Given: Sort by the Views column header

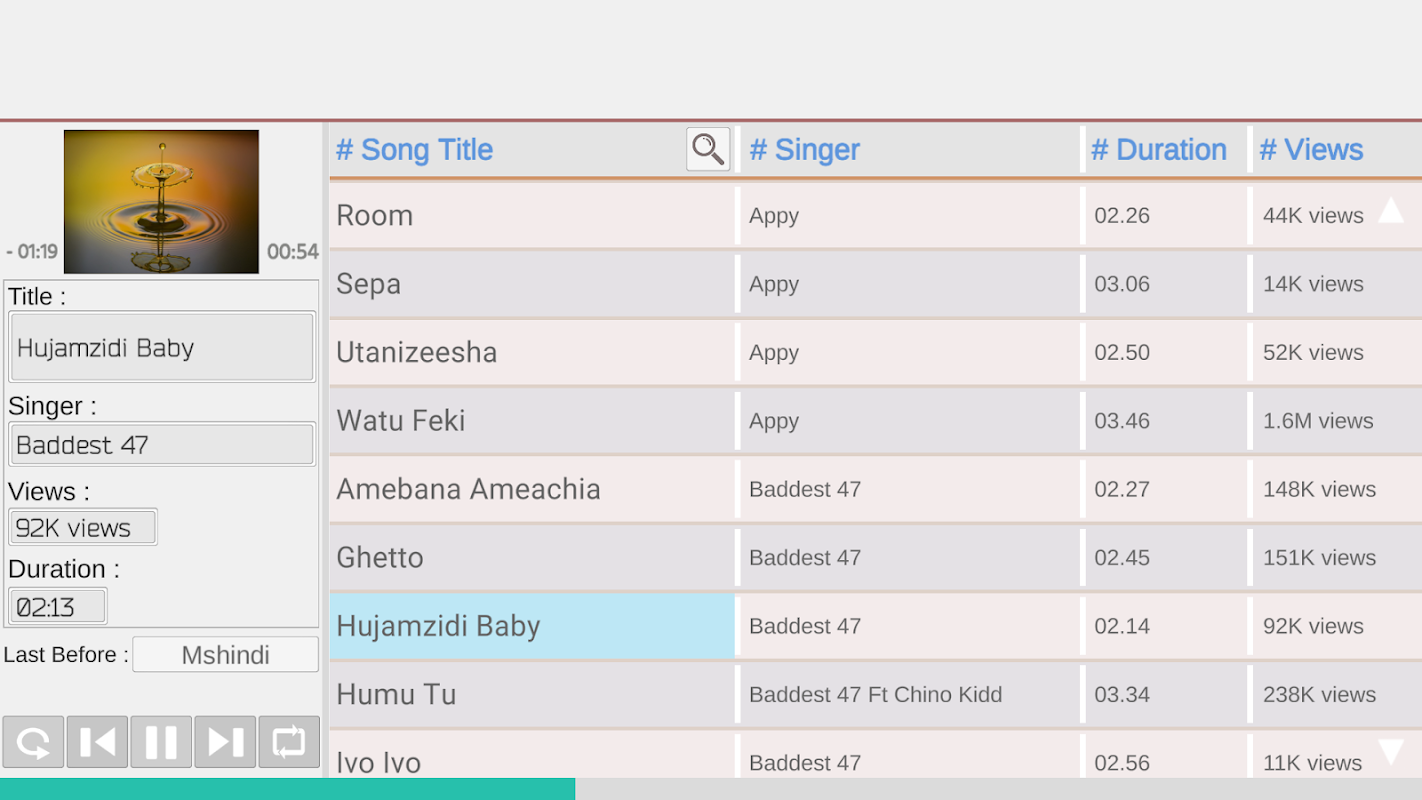Looking at the screenshot, I should tap(1310, 150).
